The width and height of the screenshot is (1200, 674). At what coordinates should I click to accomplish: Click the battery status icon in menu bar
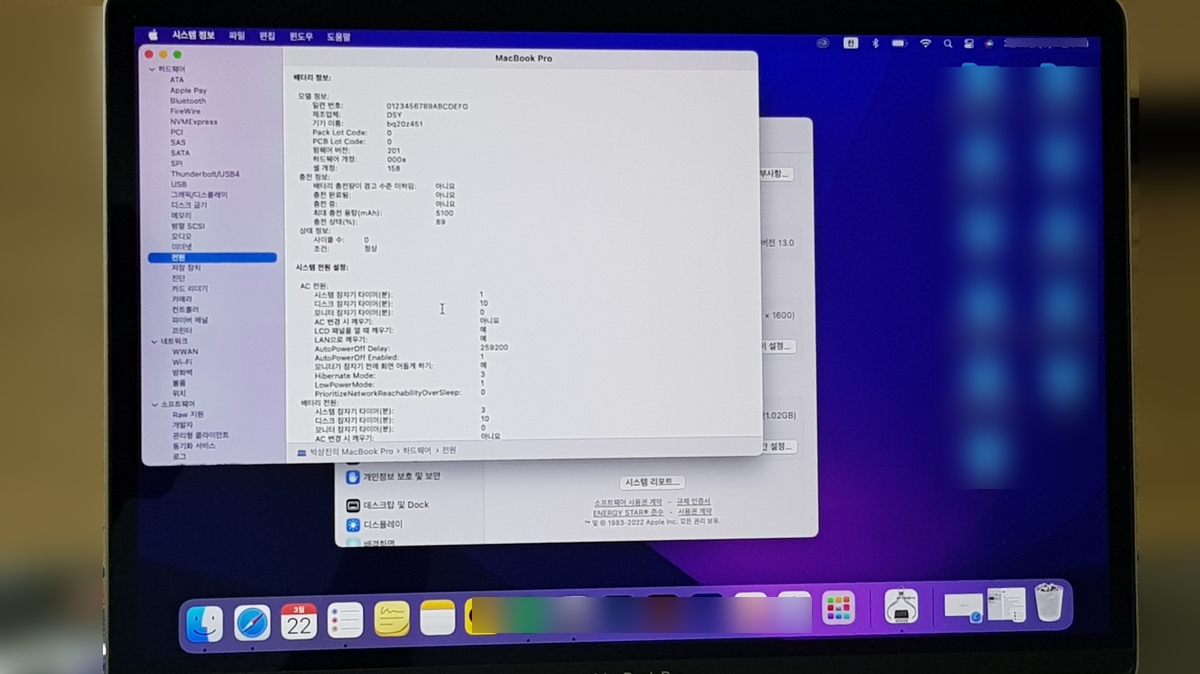pos(899,43)
